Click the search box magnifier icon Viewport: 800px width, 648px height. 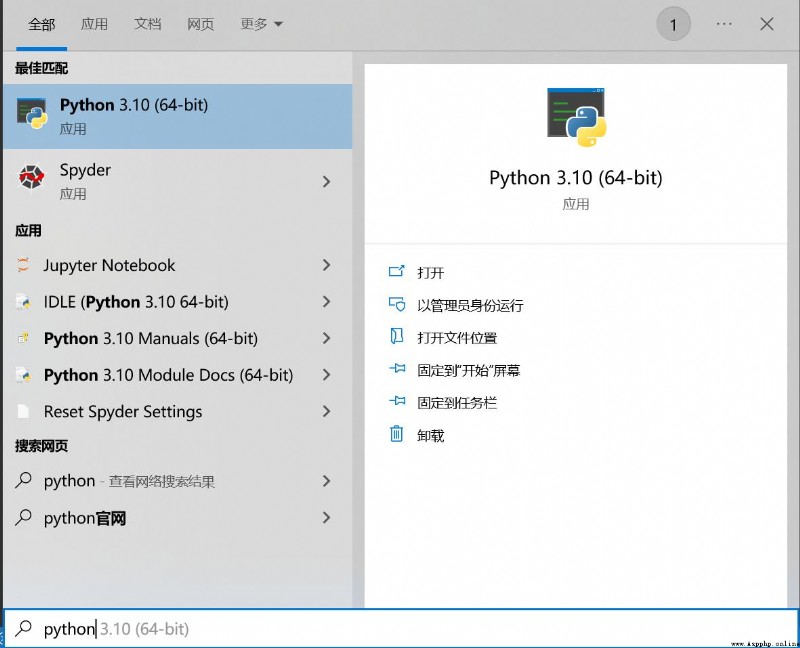[23, 628]
